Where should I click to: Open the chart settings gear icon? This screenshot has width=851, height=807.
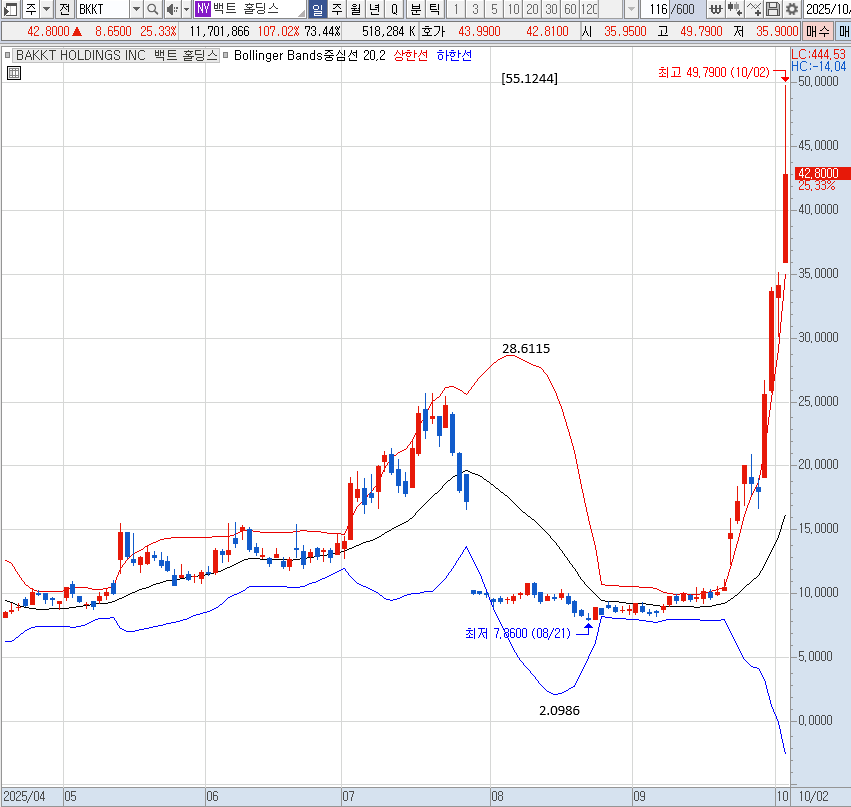pos(792,9)
